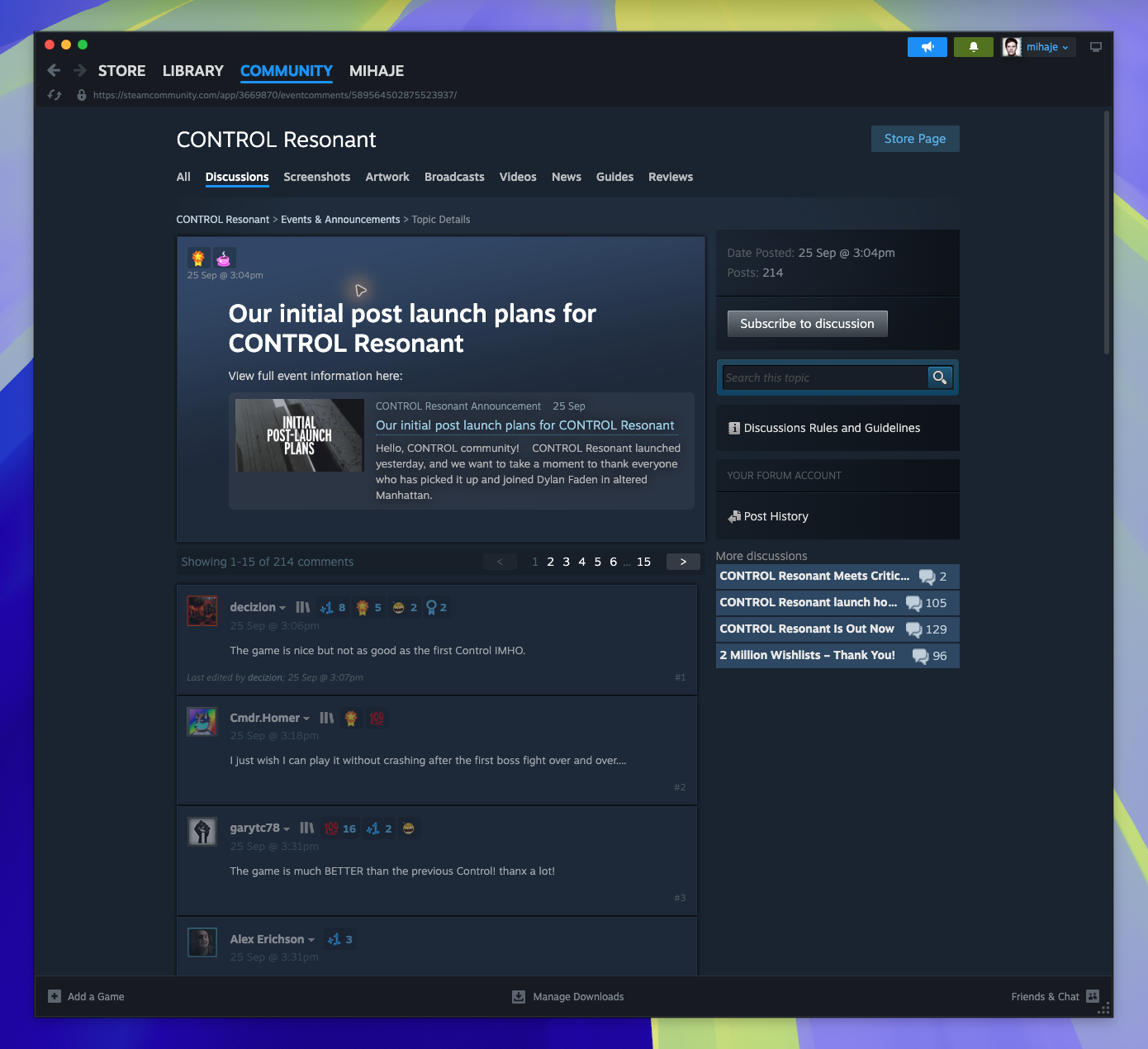Click the next page arrow button
1148x1049 pixels.
click(683, 562)
